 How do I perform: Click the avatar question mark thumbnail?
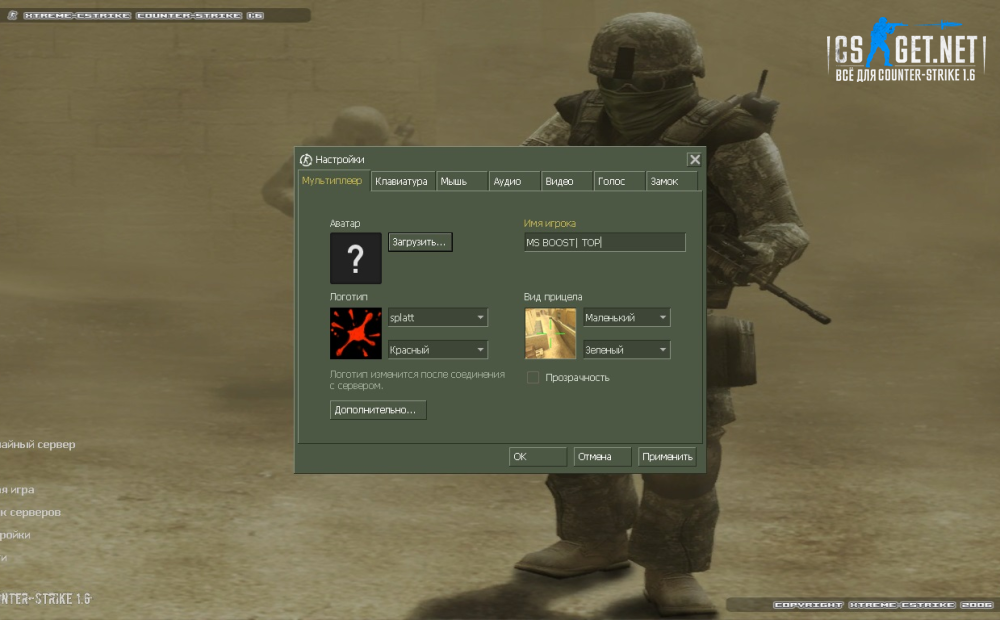(x=356, y=258)
